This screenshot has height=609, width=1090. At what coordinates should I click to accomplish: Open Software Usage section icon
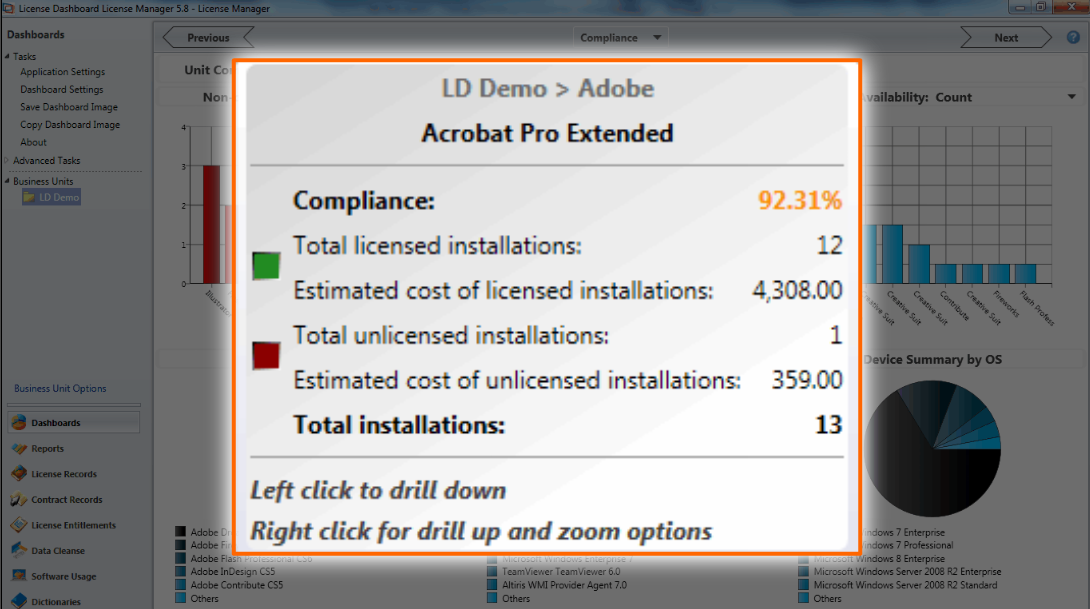pos(19,576)
